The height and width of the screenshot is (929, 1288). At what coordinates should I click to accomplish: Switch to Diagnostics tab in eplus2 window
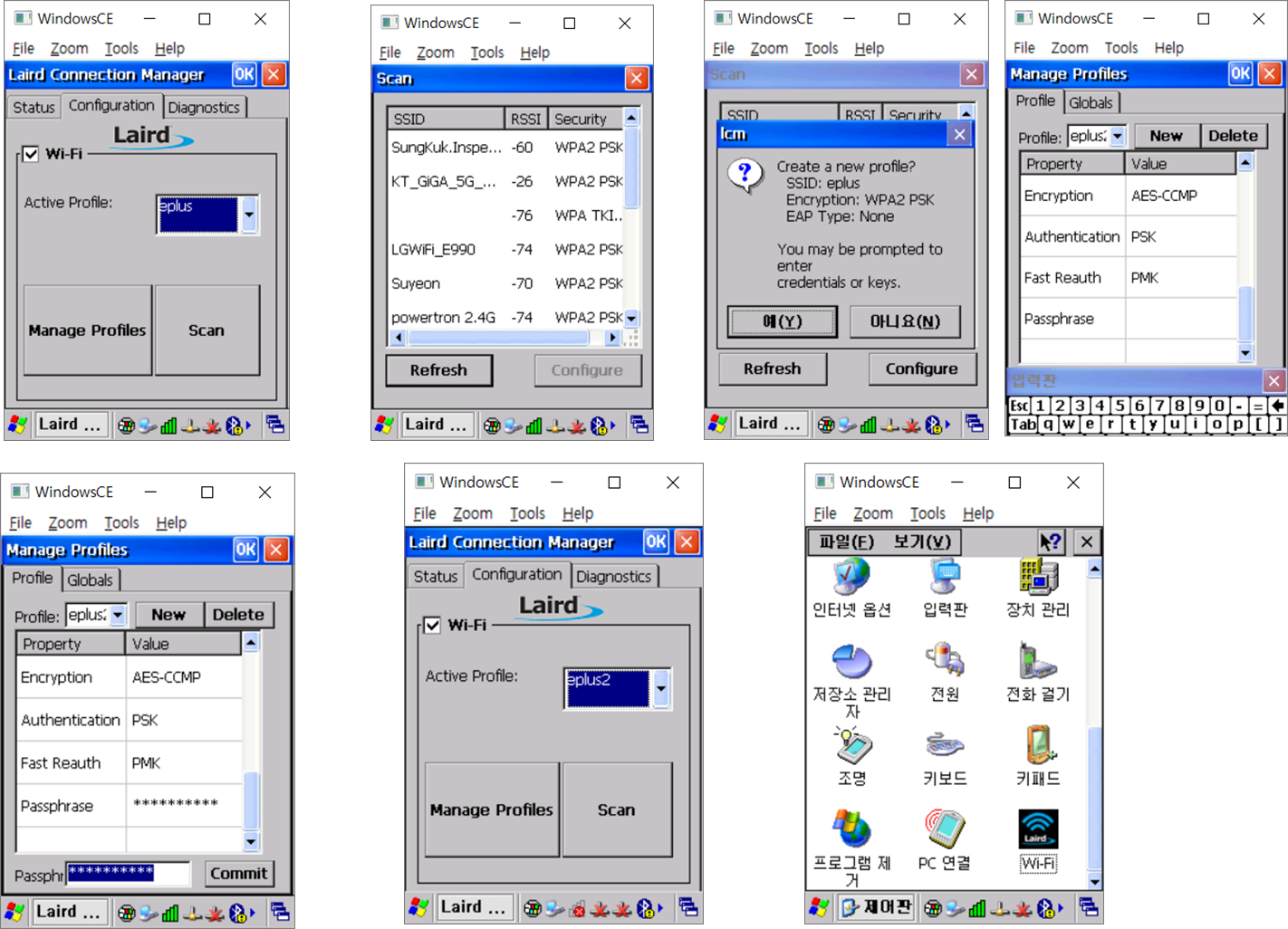tap(613, 576)
